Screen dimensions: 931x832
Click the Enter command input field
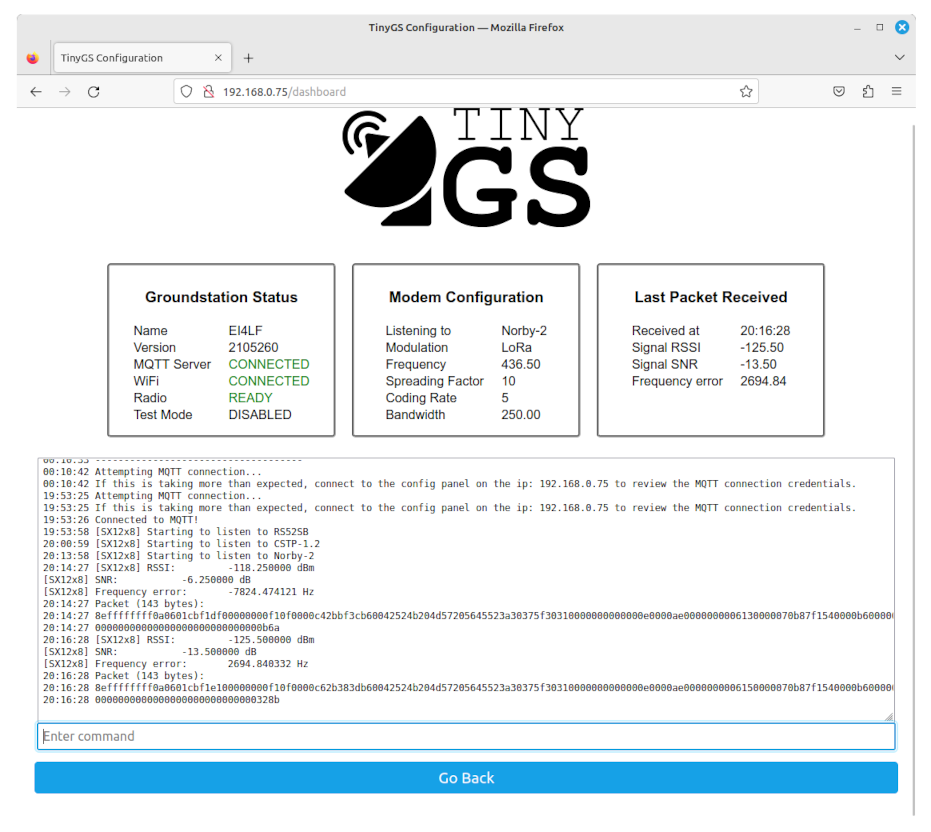[x=466, y=736]
